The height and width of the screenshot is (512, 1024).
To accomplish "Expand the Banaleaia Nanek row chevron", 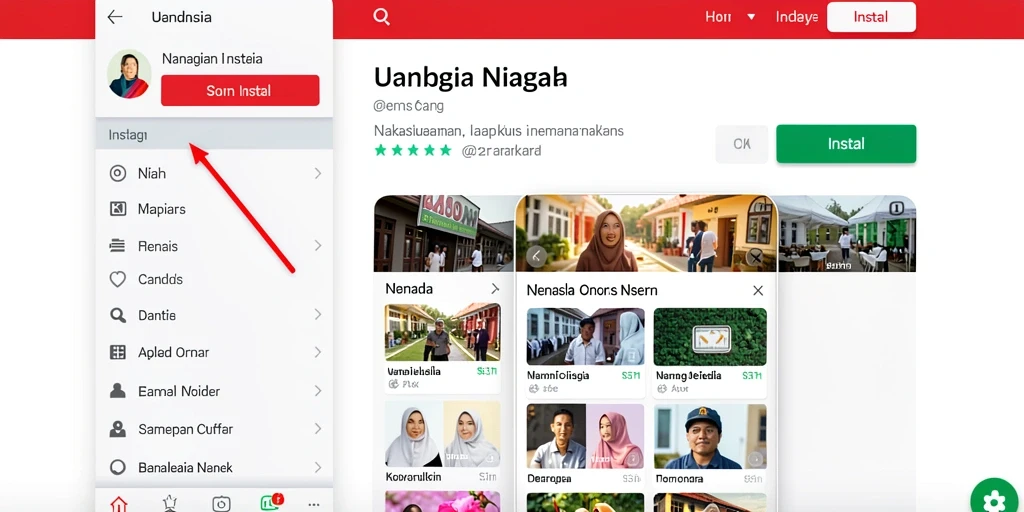I will (317, 468).
